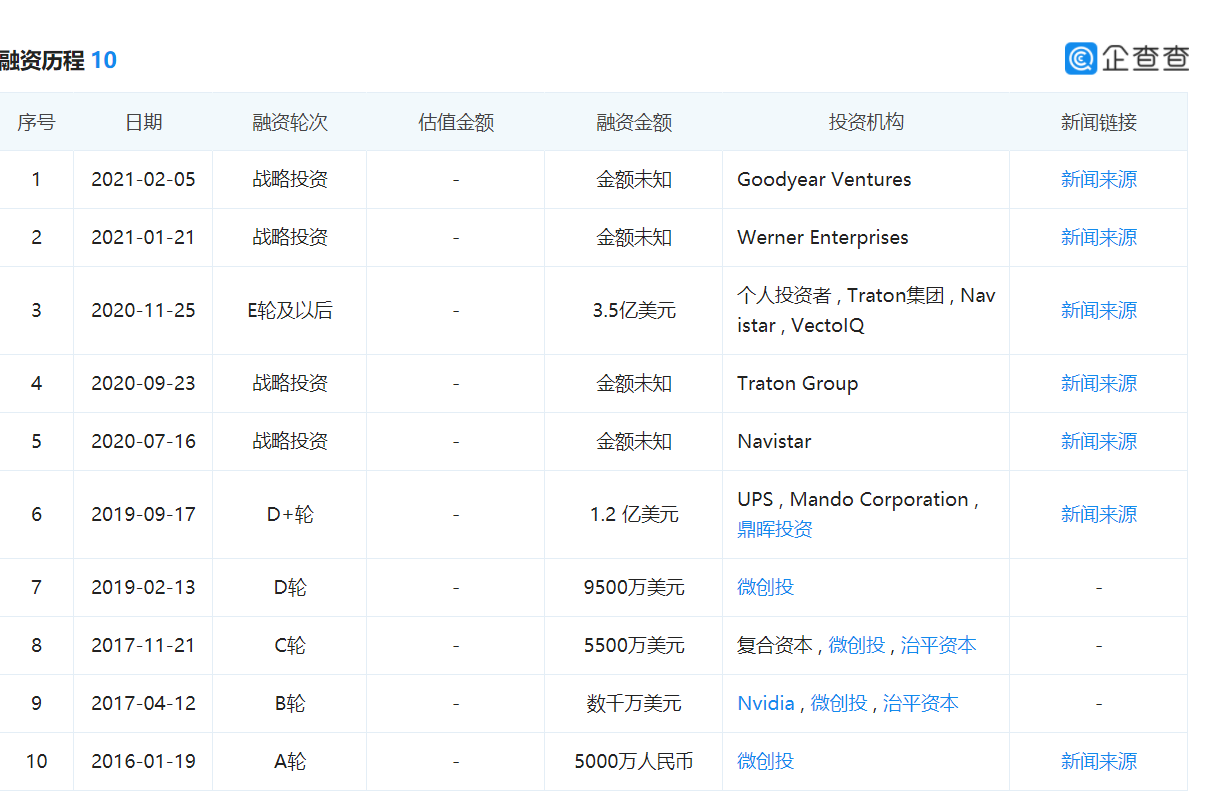Click the 融资轮次 column header
Screen dimensions: 1207x809
tap(290, 122)
